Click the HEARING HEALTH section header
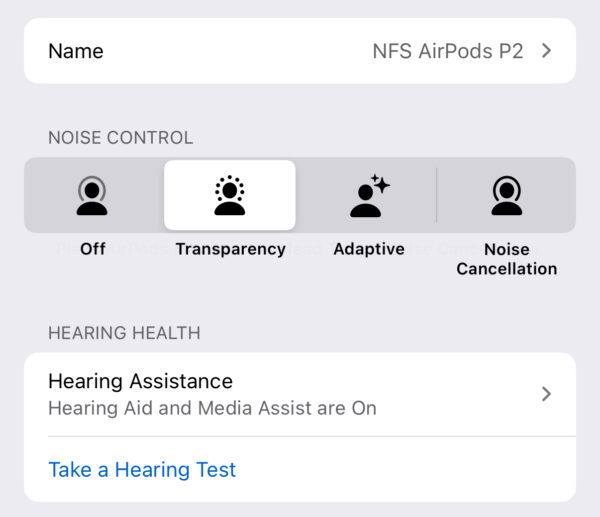This screenshot has height=517, width=600. [x=124, y=333]
